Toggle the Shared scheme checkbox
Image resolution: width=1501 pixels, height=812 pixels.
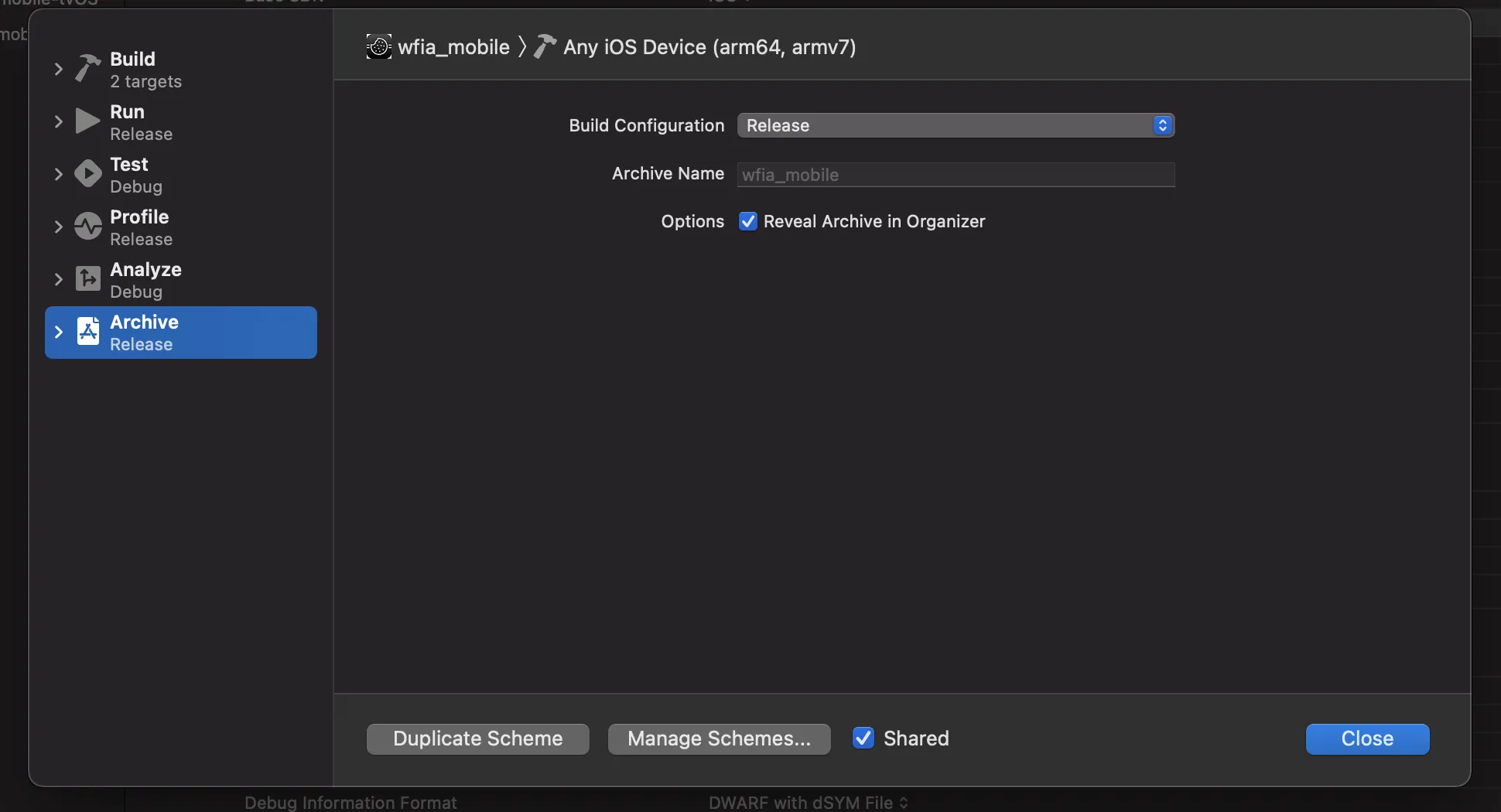(863, 739)
